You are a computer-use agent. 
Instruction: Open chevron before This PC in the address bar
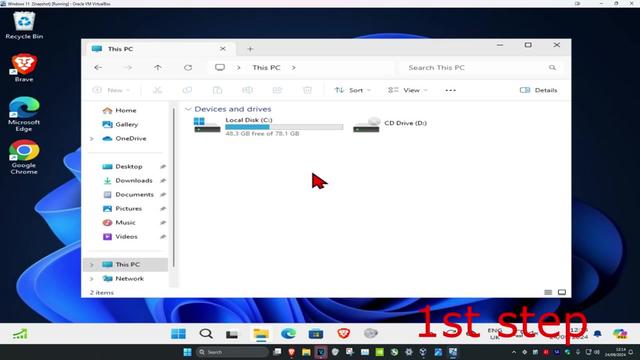(239, 68)
